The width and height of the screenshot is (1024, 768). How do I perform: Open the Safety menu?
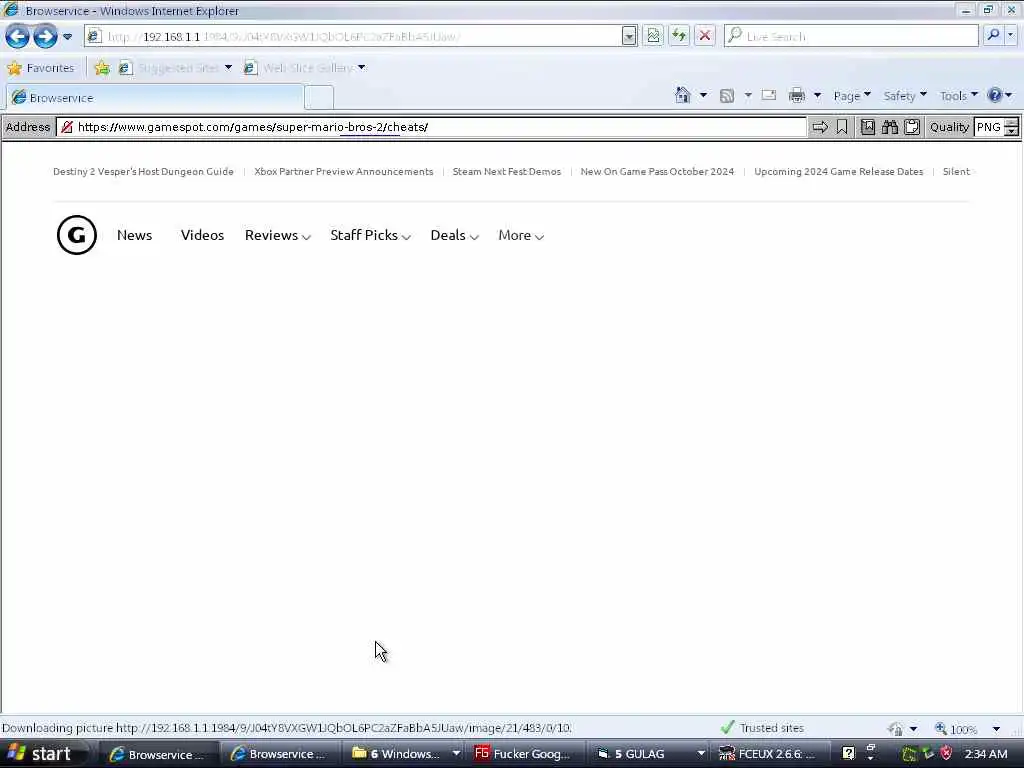tap(904, 96)
